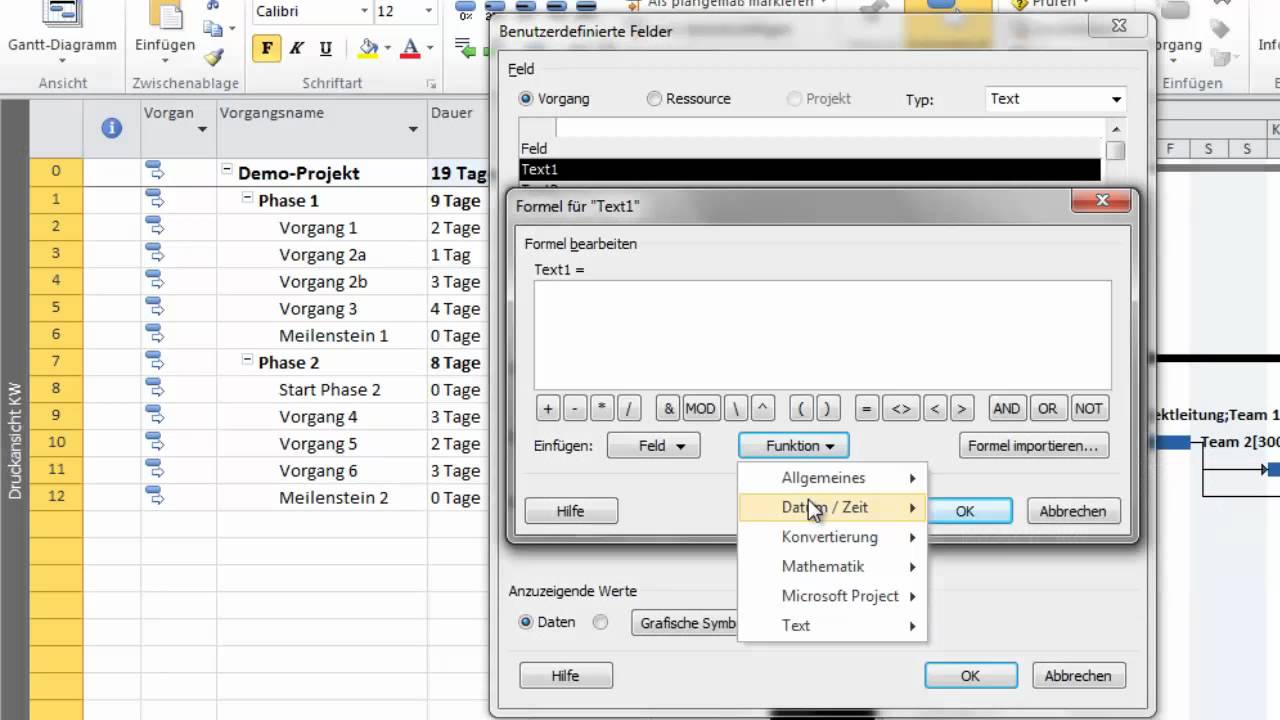The width and height of the screenshot is (1280, 720).
Task: Click the Formel importieren button
Action: pyautogui.click(x=1034, y=446)
